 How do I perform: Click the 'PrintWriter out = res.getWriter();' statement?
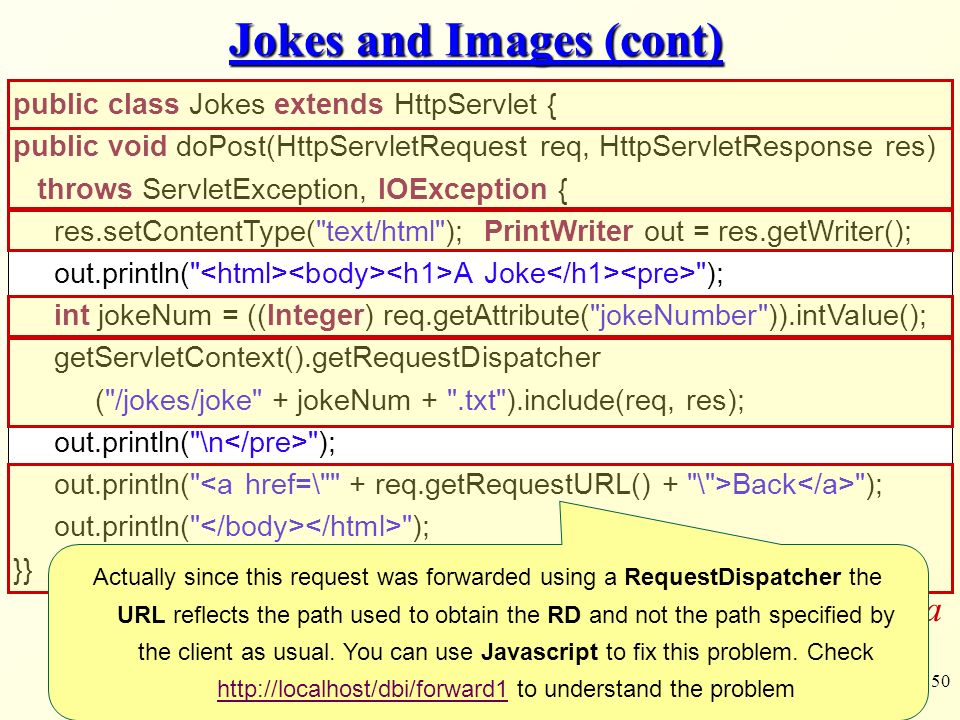tap(698, 232)
